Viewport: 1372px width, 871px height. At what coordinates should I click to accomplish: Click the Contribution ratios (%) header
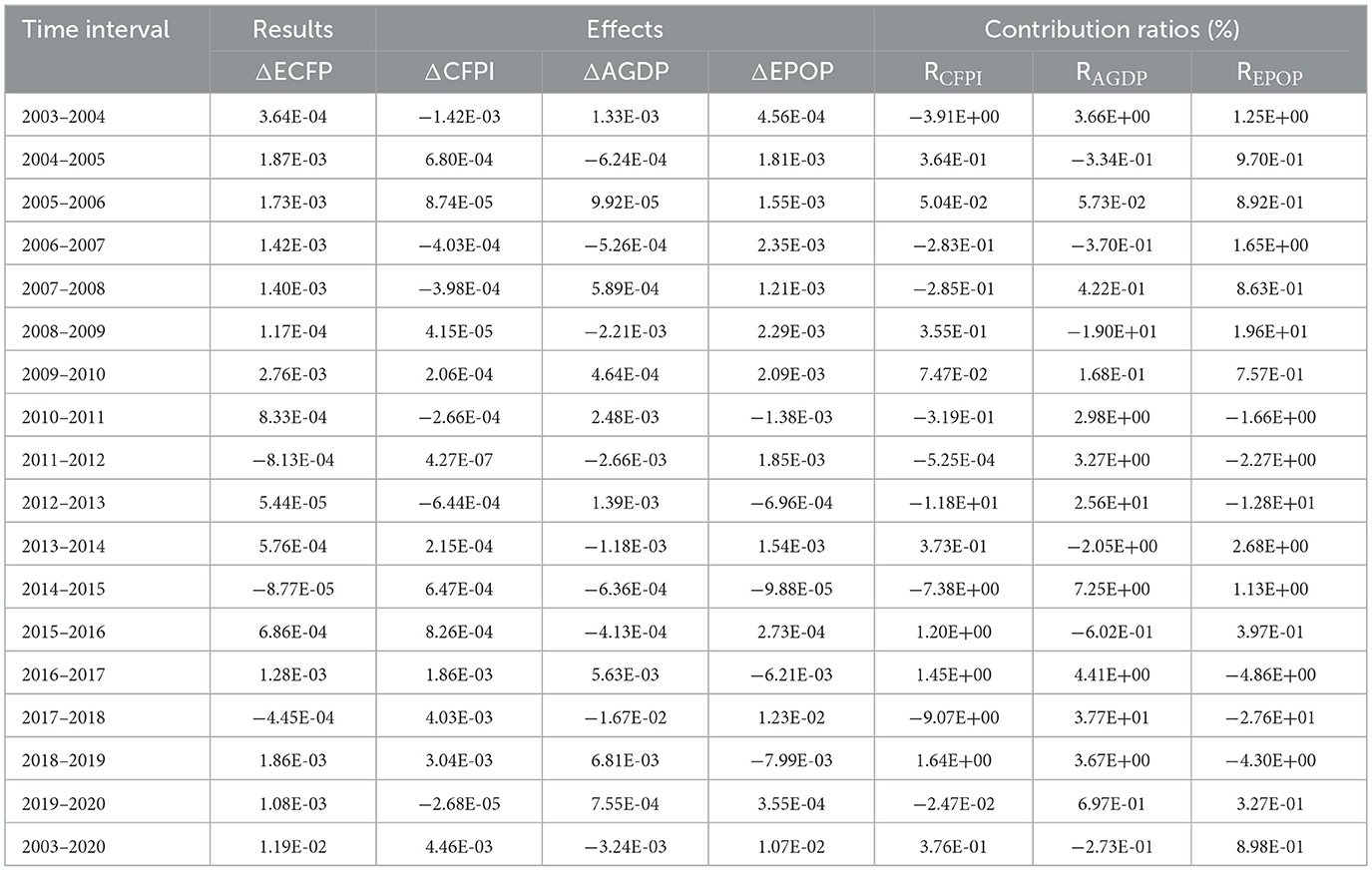[x=1112, y=29]
